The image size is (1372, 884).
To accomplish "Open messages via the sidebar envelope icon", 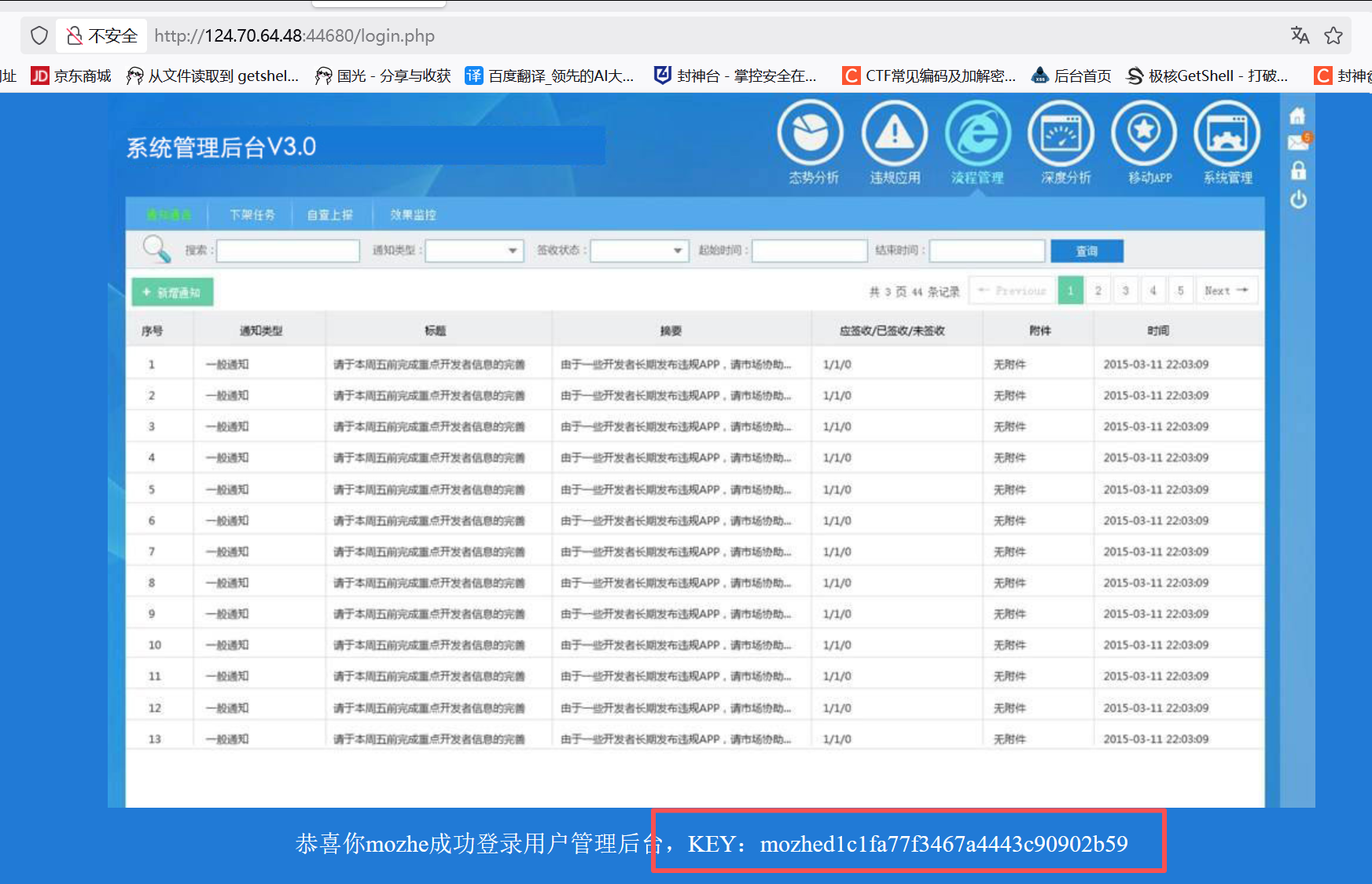I will tap(1298, 142).
